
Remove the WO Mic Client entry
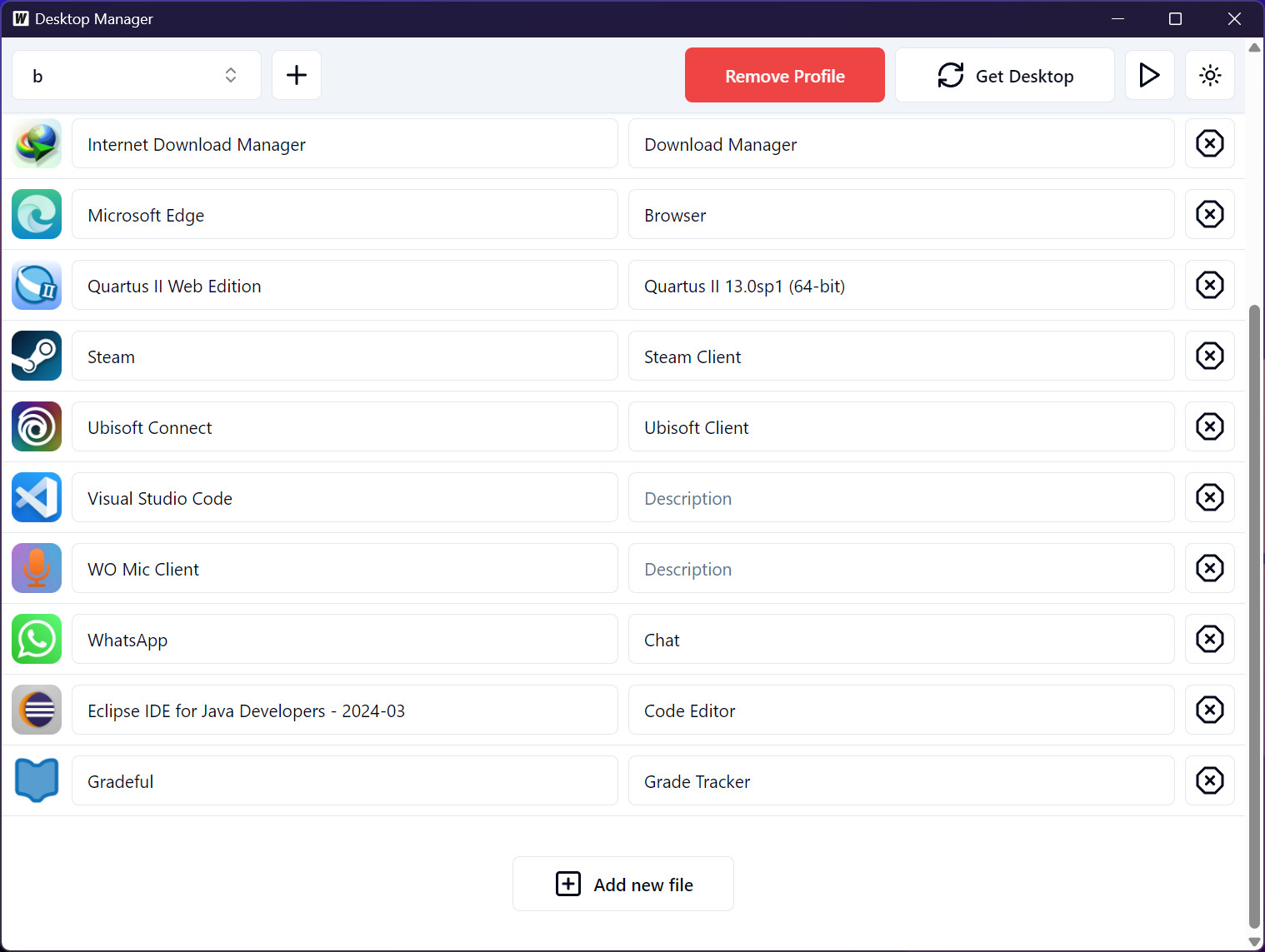click(x=1210, y=568)
